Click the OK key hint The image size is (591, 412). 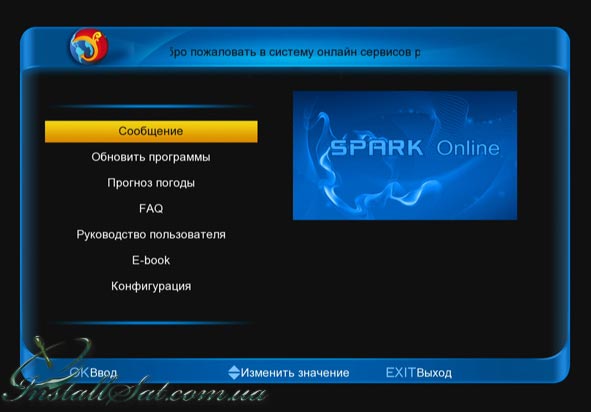pos(79,372)
